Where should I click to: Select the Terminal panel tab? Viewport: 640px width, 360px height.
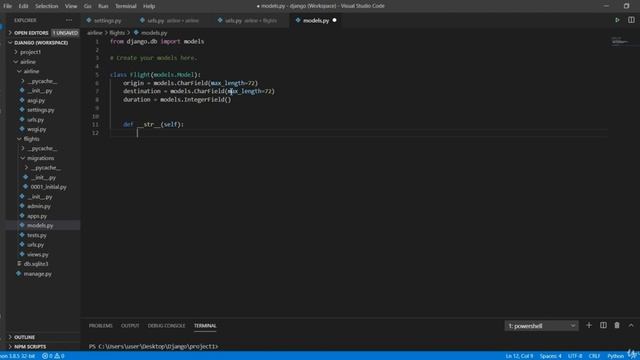(x=205, y=326)
